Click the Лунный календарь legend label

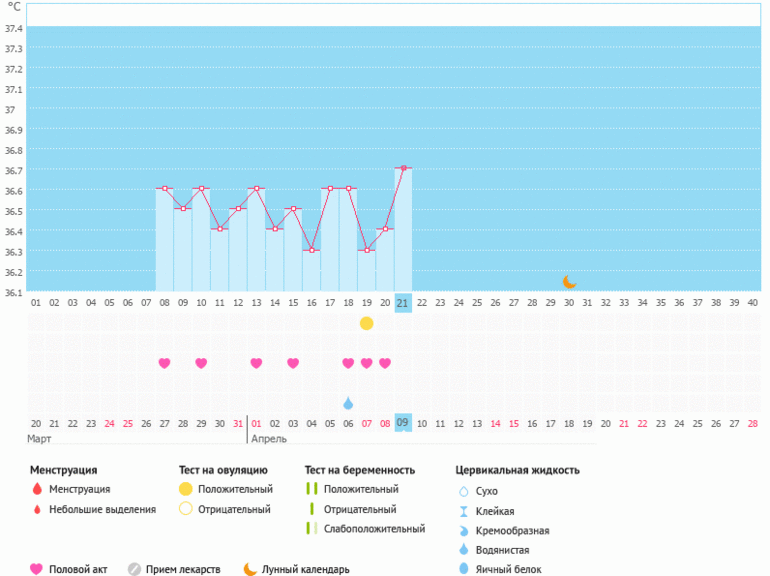305,569
